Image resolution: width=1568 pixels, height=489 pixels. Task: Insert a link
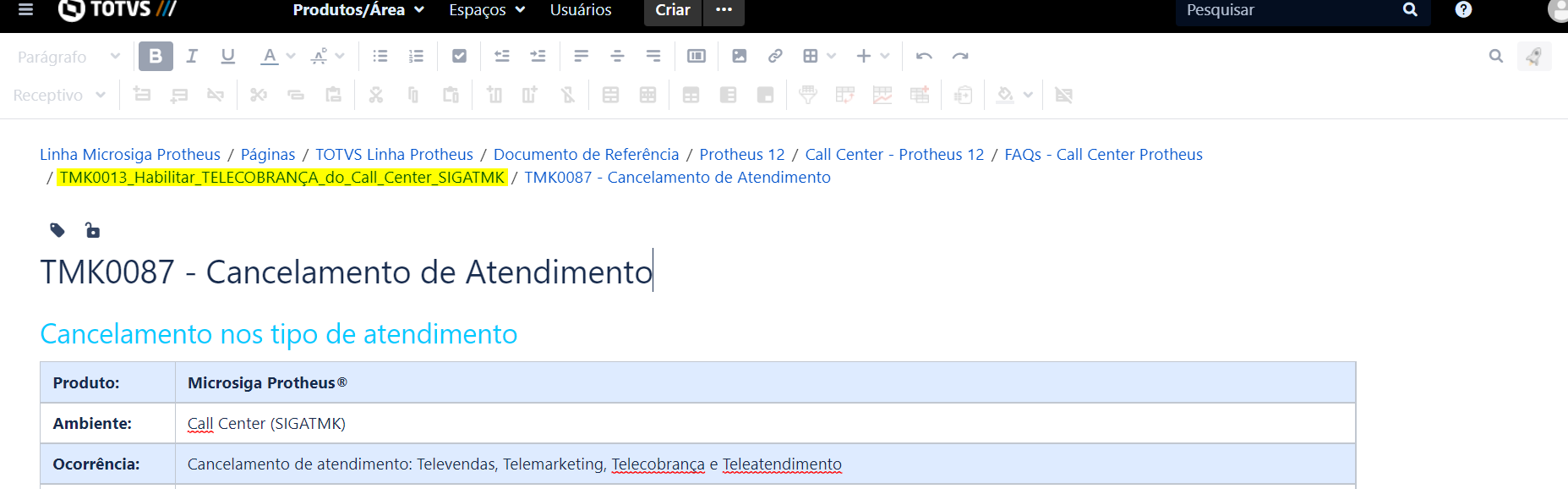(775, 56)
